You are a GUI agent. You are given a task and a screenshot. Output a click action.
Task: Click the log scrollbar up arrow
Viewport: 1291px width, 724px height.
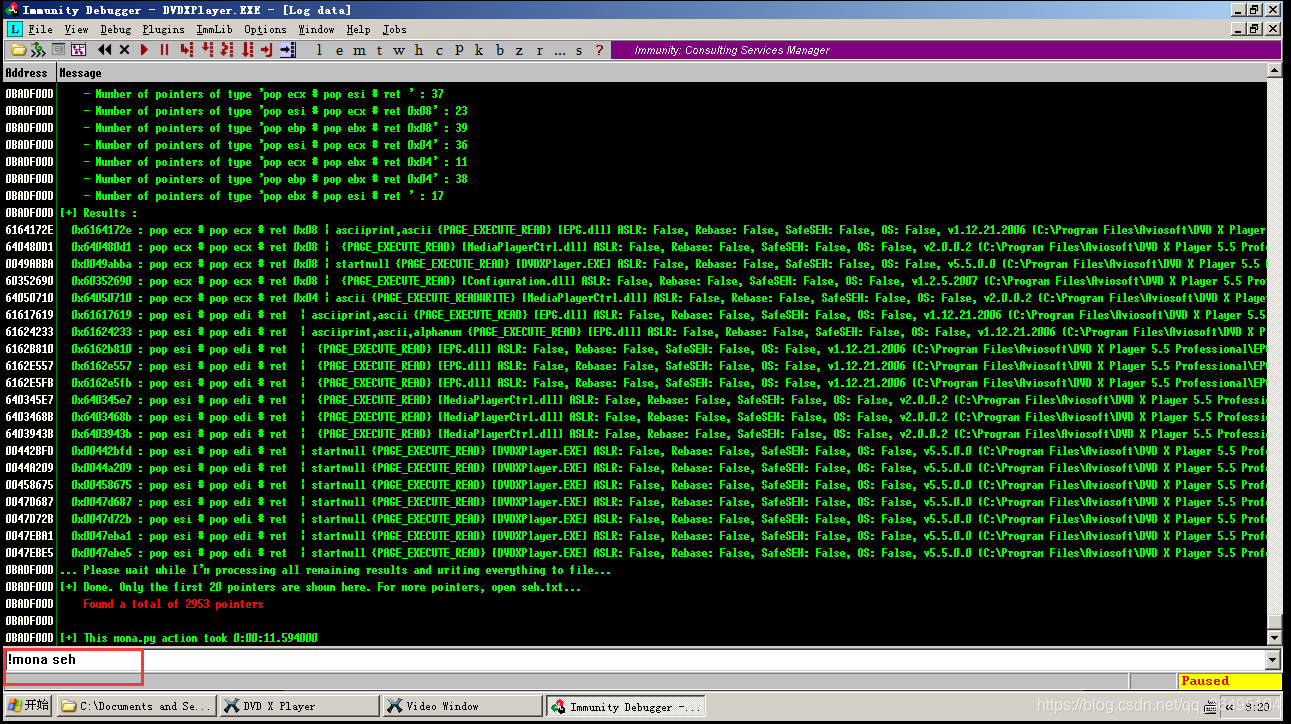click(x=1274, y=72)
